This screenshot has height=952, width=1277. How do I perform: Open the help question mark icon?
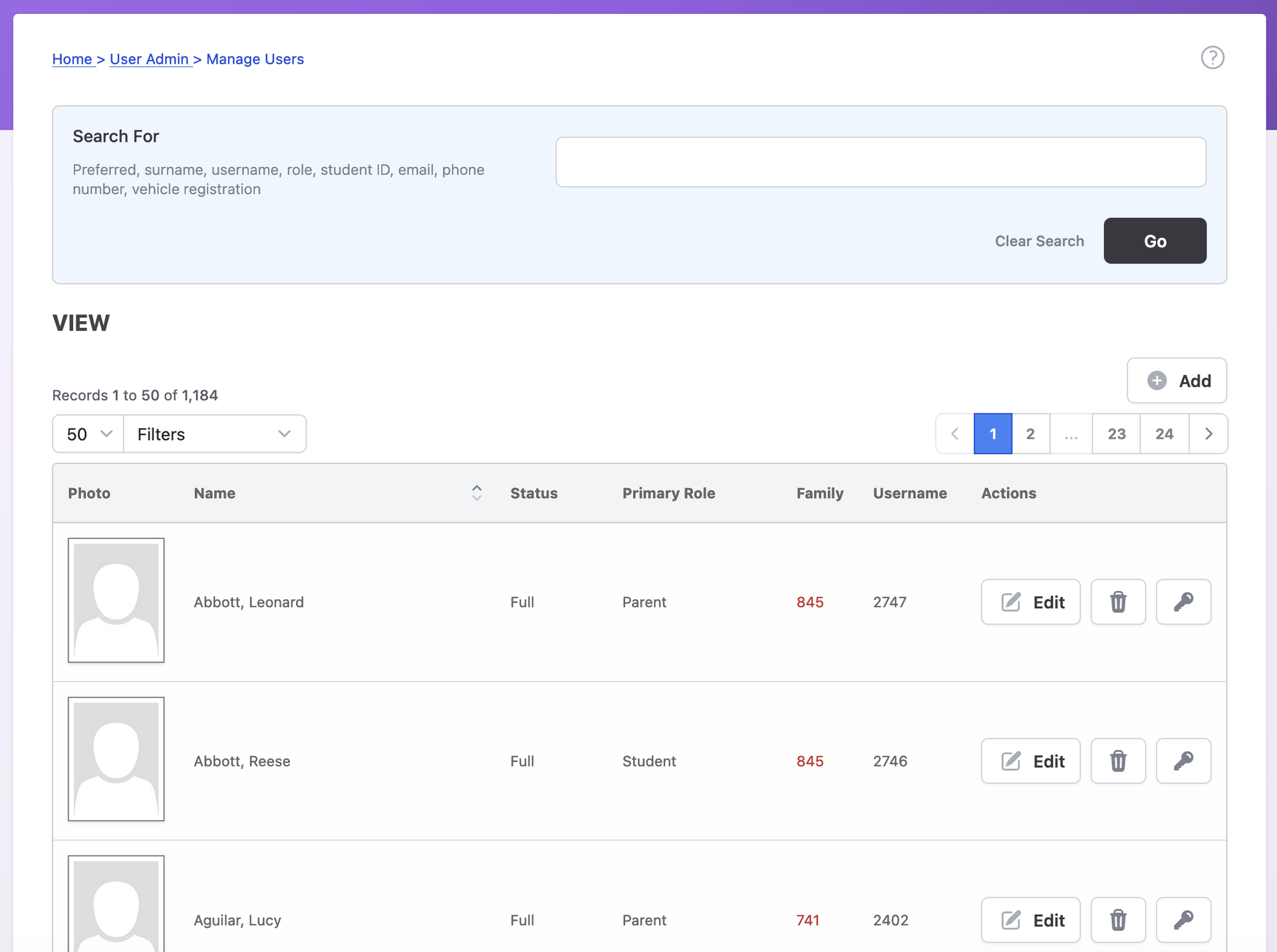(x=1212, y=58)
